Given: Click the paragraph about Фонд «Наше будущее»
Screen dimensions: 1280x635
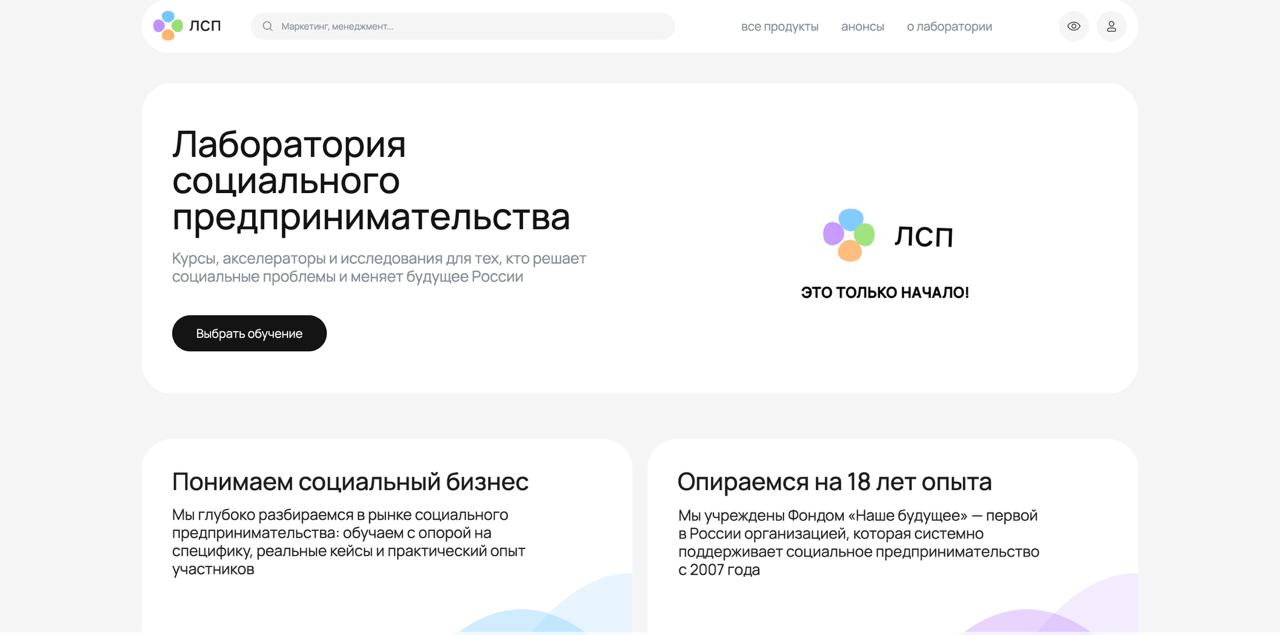Looking at the screenshot, I should pos(858,542).
